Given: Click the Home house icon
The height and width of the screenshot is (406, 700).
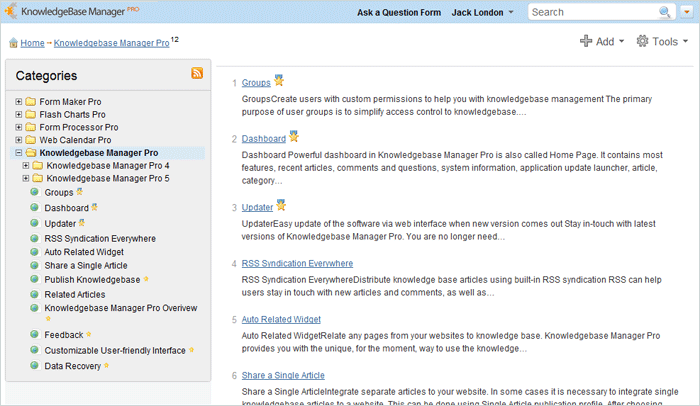Looking at the screenshot, I should click(x=13, y=43).
